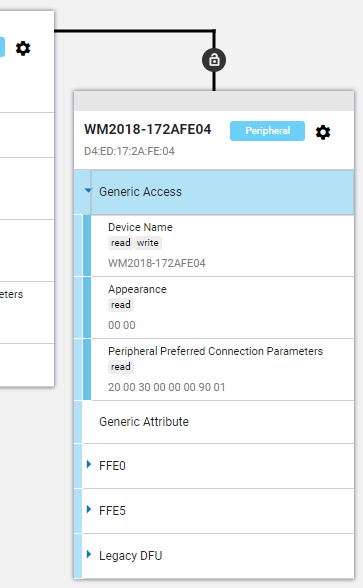Collapse the Generic Access service
This screenshot has width=363, height=588.
pyautogui.click(x=88, y=190)
